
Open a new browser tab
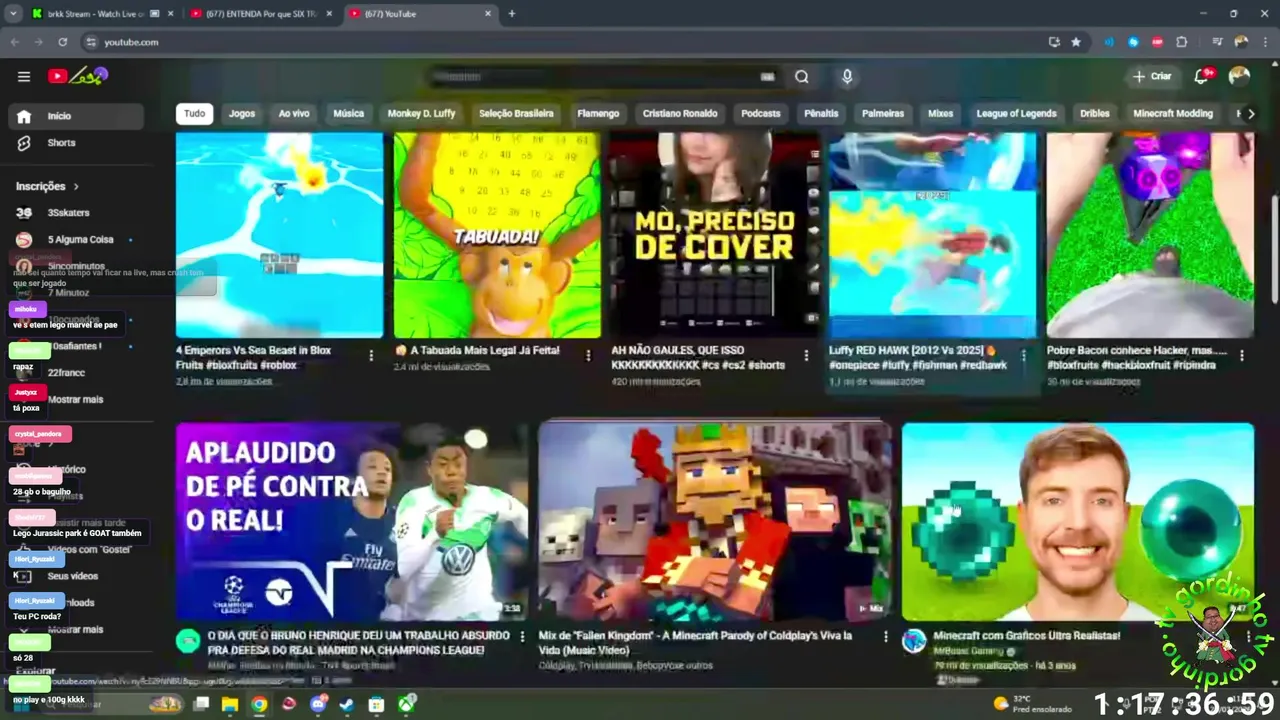pyautogui.click(x=512, y=14)
